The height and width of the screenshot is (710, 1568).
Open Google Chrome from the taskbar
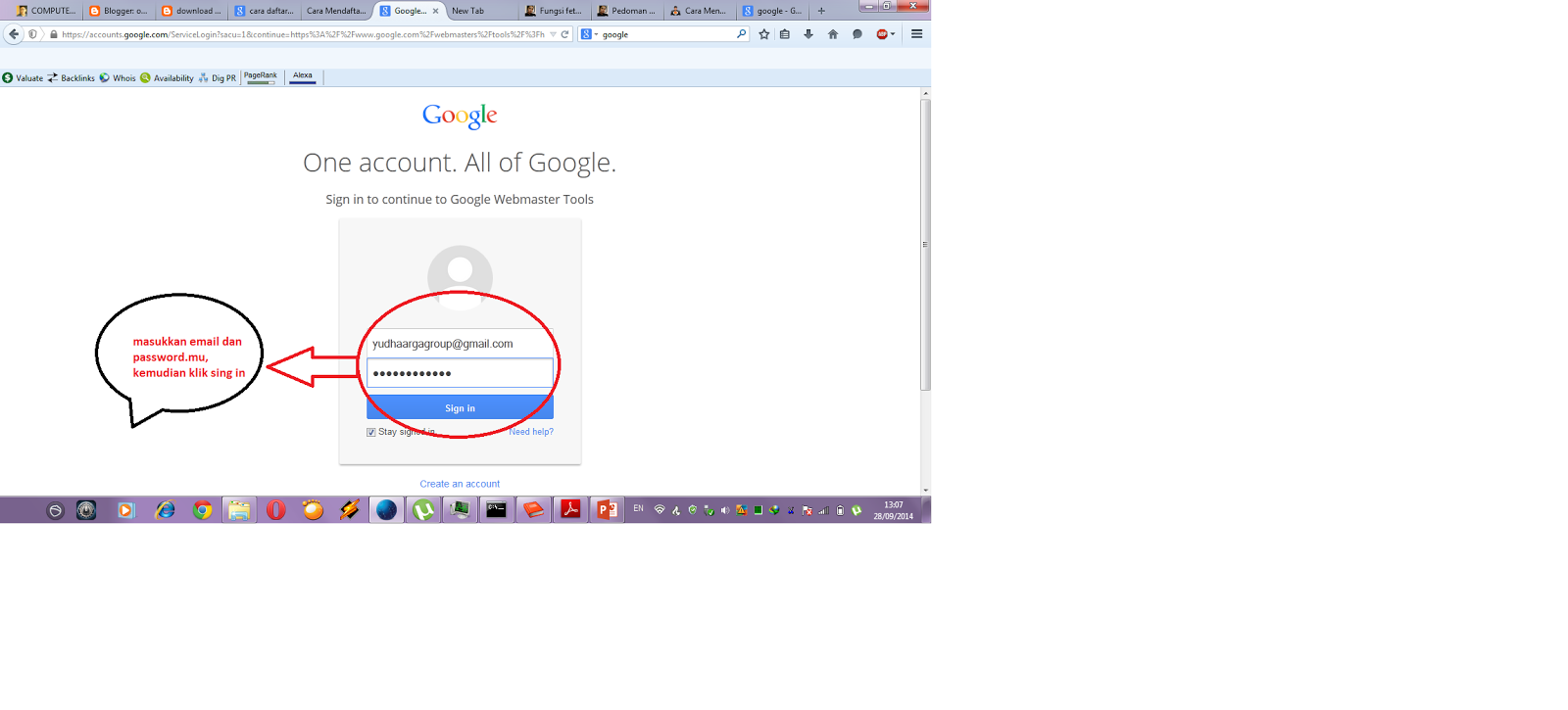pos(203,510)
